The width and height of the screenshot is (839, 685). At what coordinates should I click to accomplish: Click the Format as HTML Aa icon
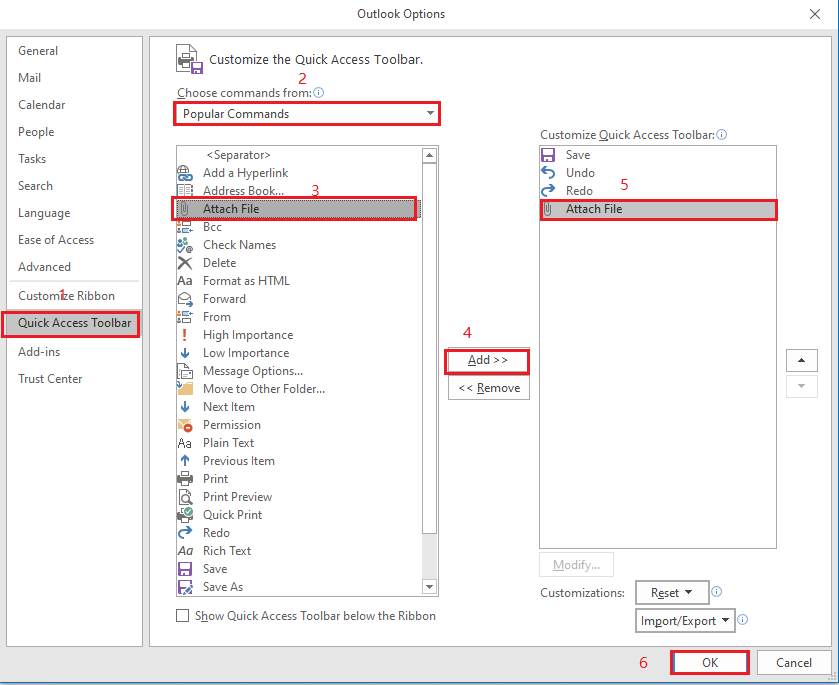[185, 281]
